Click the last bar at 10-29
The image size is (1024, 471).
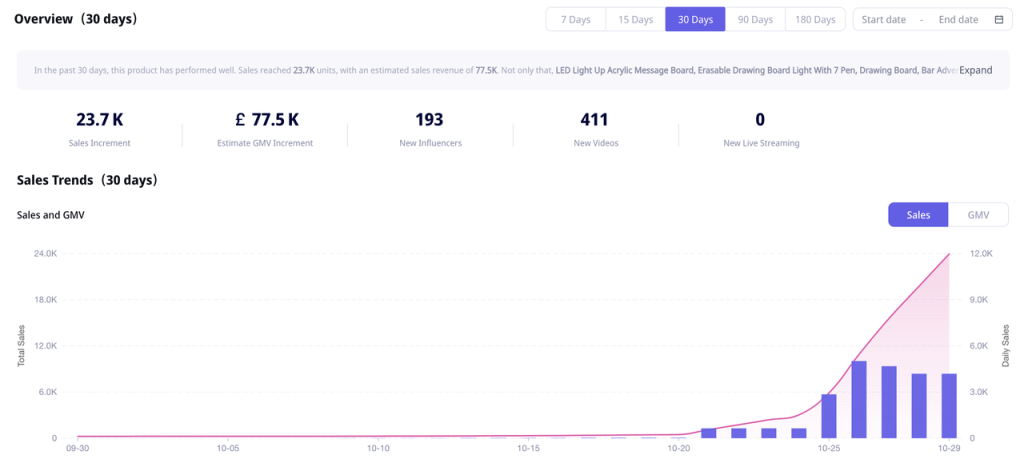click(948, 406)
